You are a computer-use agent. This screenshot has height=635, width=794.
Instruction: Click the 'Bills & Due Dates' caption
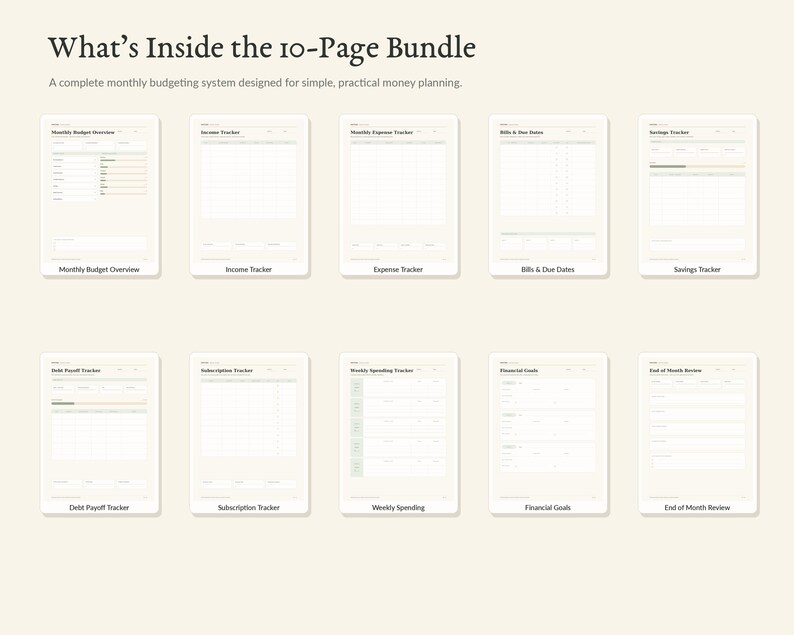point(548,269)
